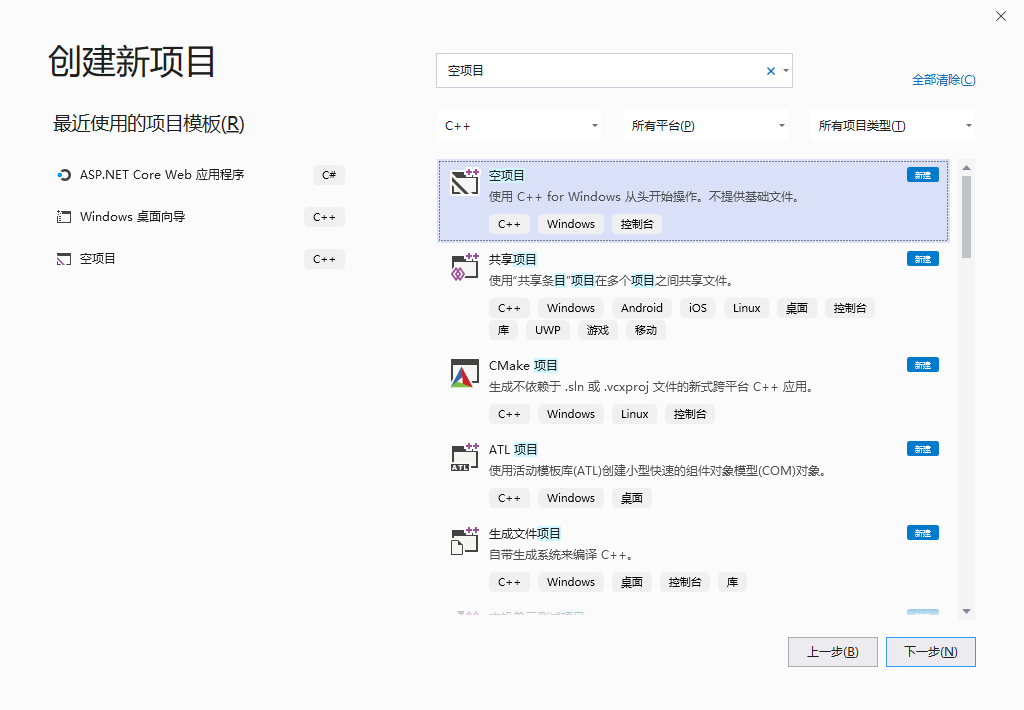The height and width of the screenshot is (710, 1024).
Task: Open the 所有项目类型 filter dropdown
Action: click(893, 125)
